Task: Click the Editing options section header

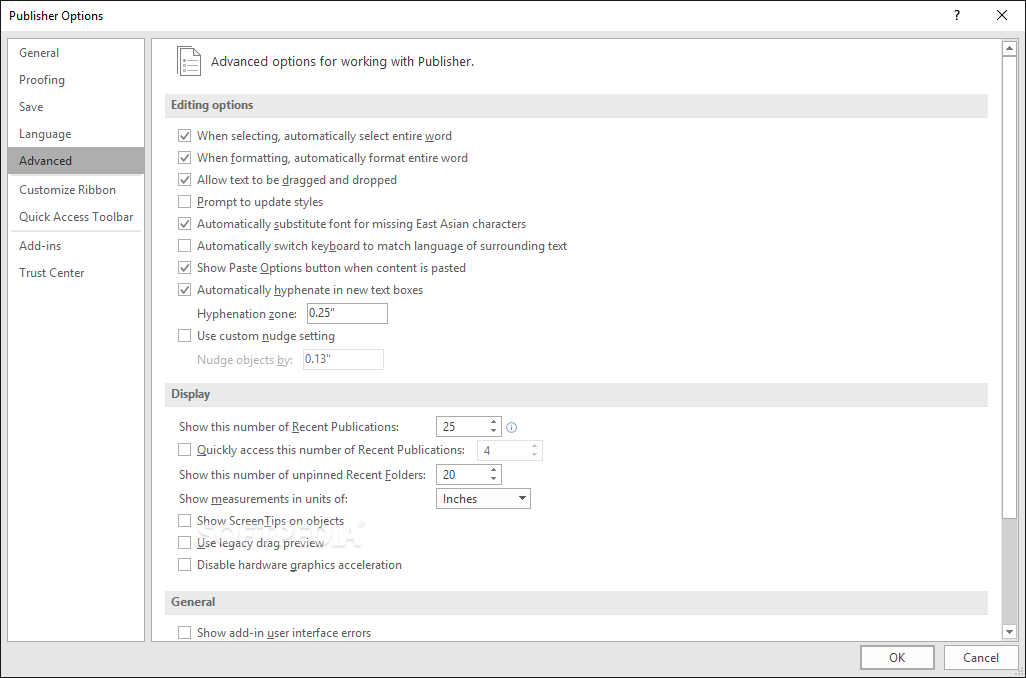Action: pos(576,105)
